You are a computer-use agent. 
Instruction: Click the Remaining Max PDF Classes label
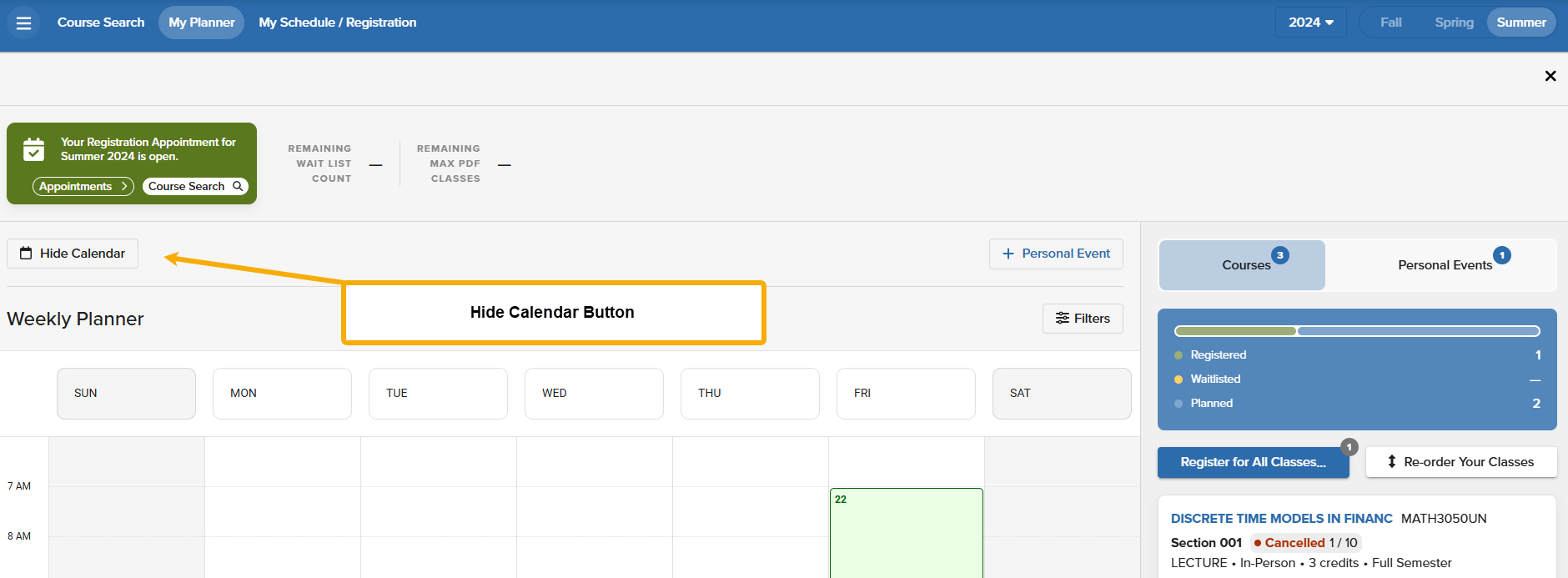(449, 163)
